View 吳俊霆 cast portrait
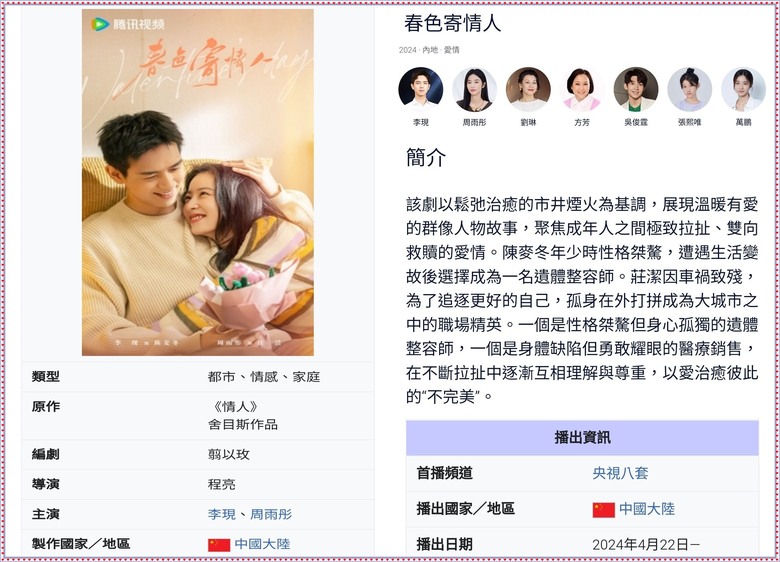The width and height of the screenshot is (780, 562). (x=636, y=89)
